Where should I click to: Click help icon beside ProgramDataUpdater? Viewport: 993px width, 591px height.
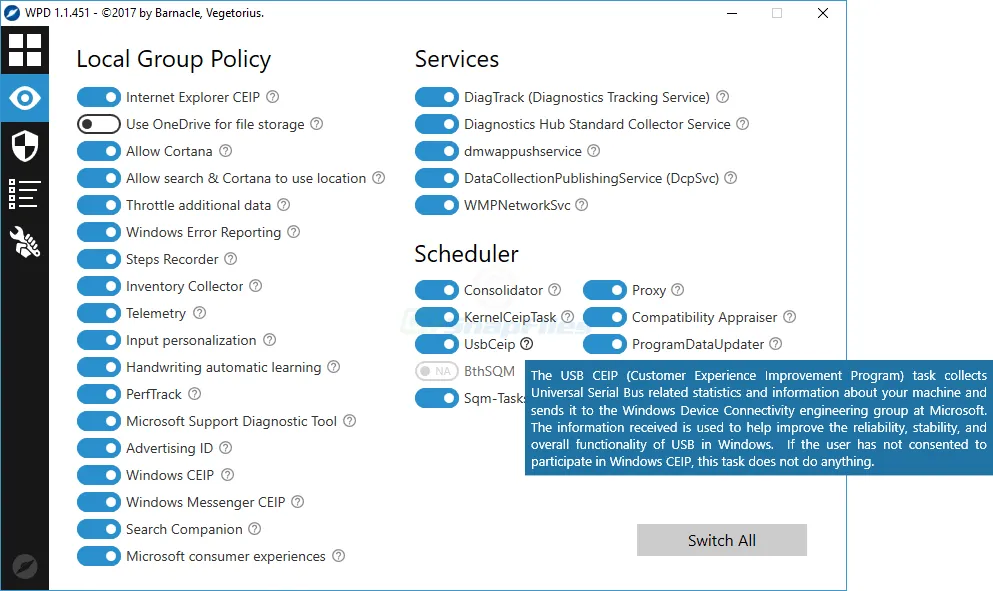pyautogui.click(x=776, y=344)
